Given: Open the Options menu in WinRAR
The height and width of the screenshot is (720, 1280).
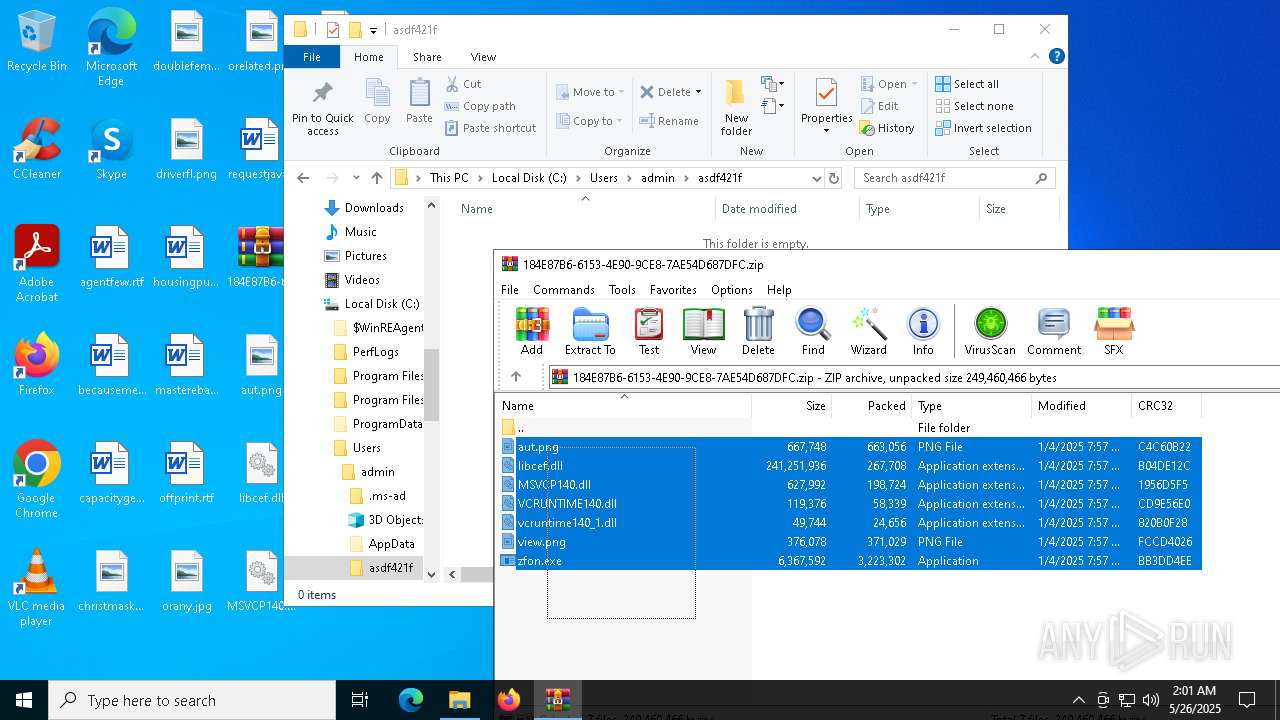Looking at the screenshot, I should click(x=732, y=290).
